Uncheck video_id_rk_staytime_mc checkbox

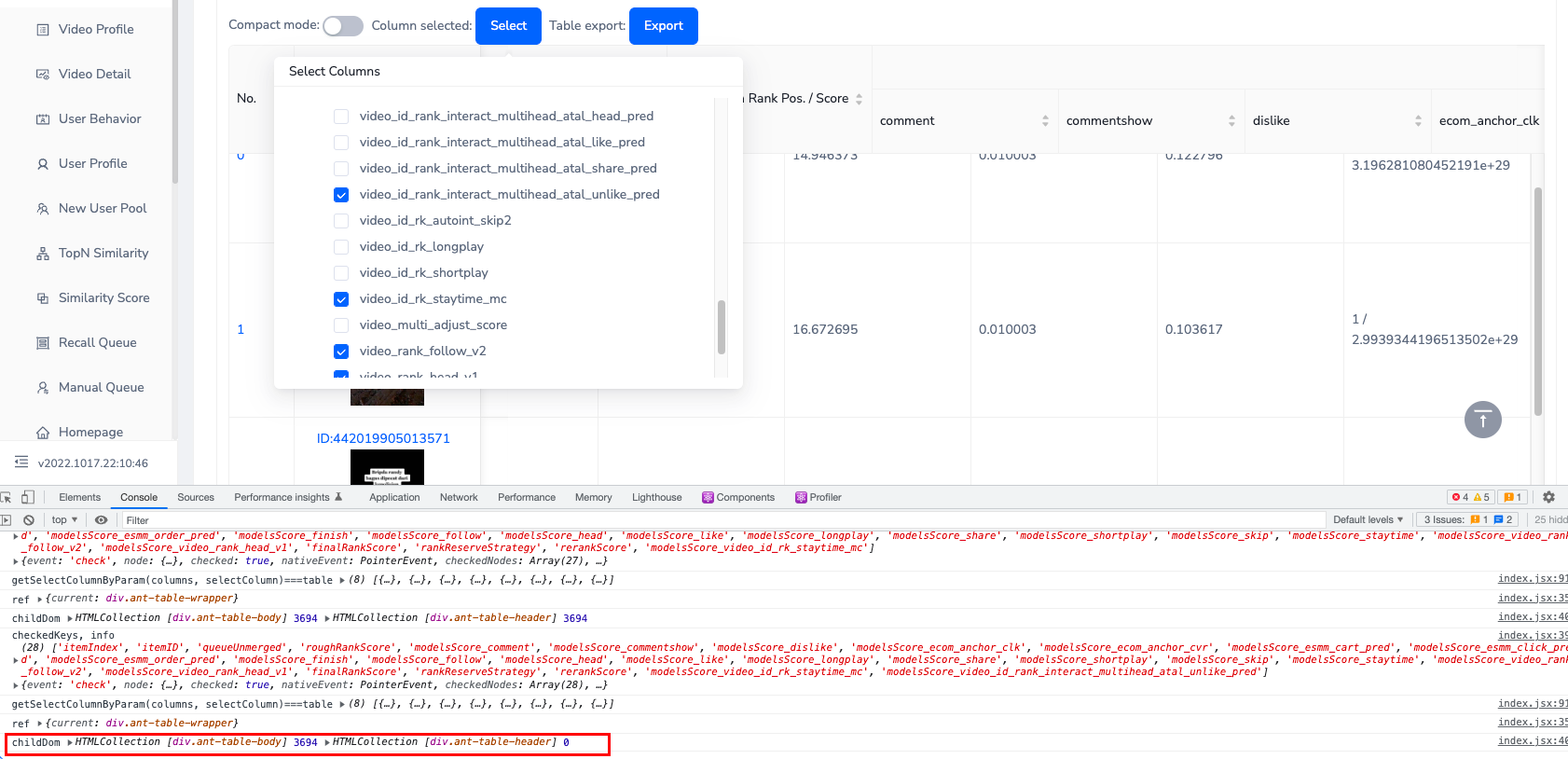(x=341, y=299)
